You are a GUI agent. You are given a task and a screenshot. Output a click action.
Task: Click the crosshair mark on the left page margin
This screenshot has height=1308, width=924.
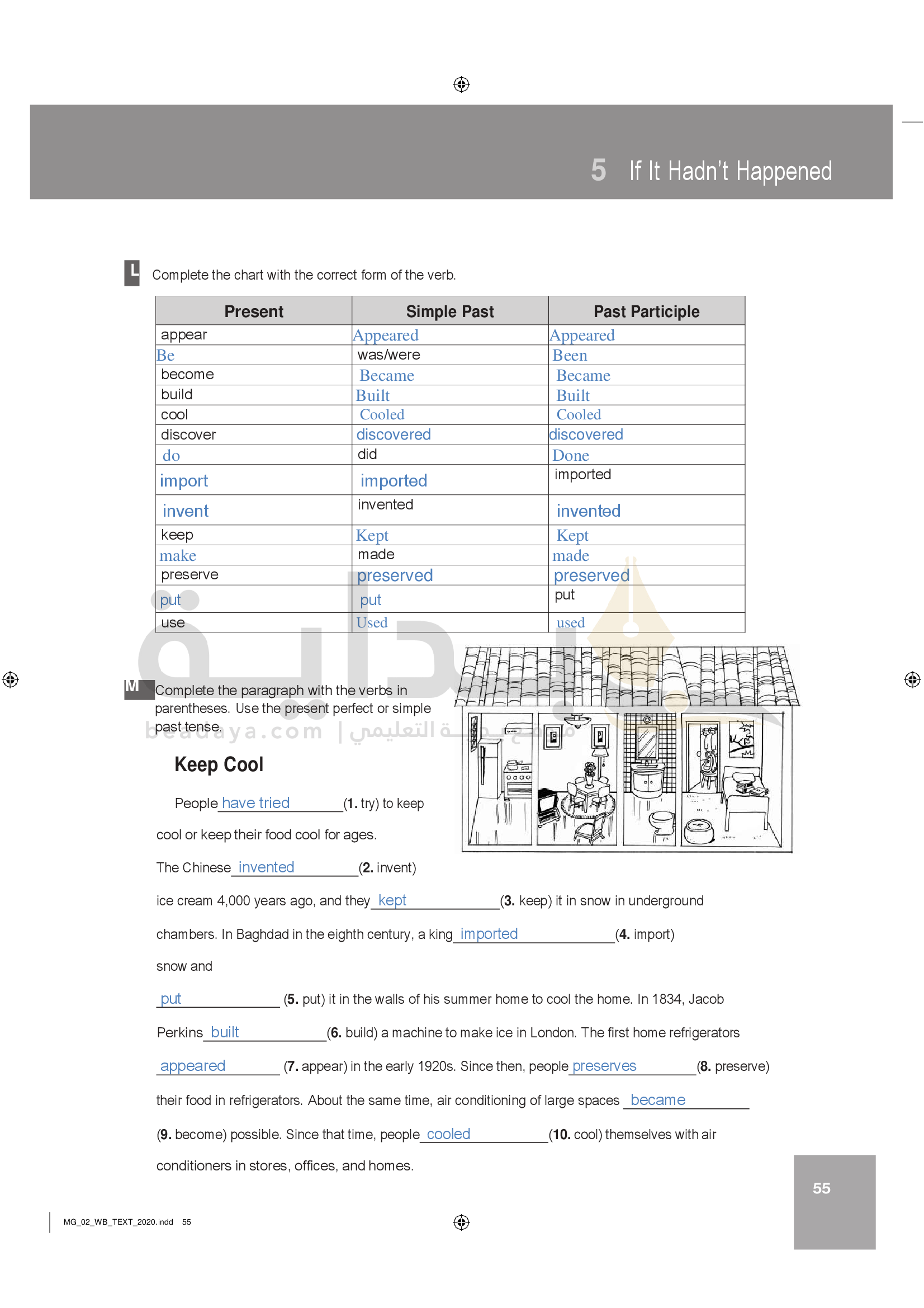click(x=10, y=679)
